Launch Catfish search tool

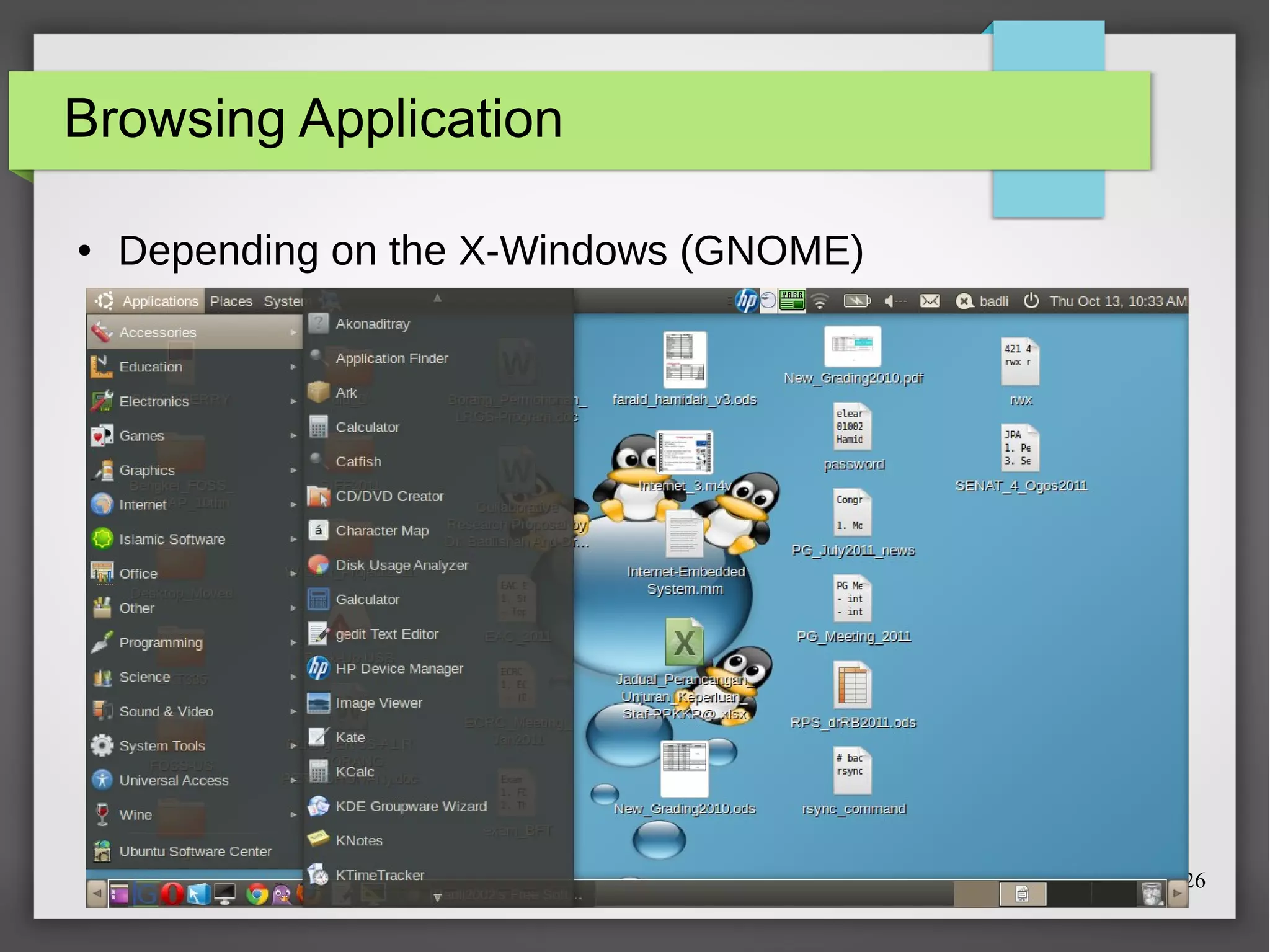(439, 461)
